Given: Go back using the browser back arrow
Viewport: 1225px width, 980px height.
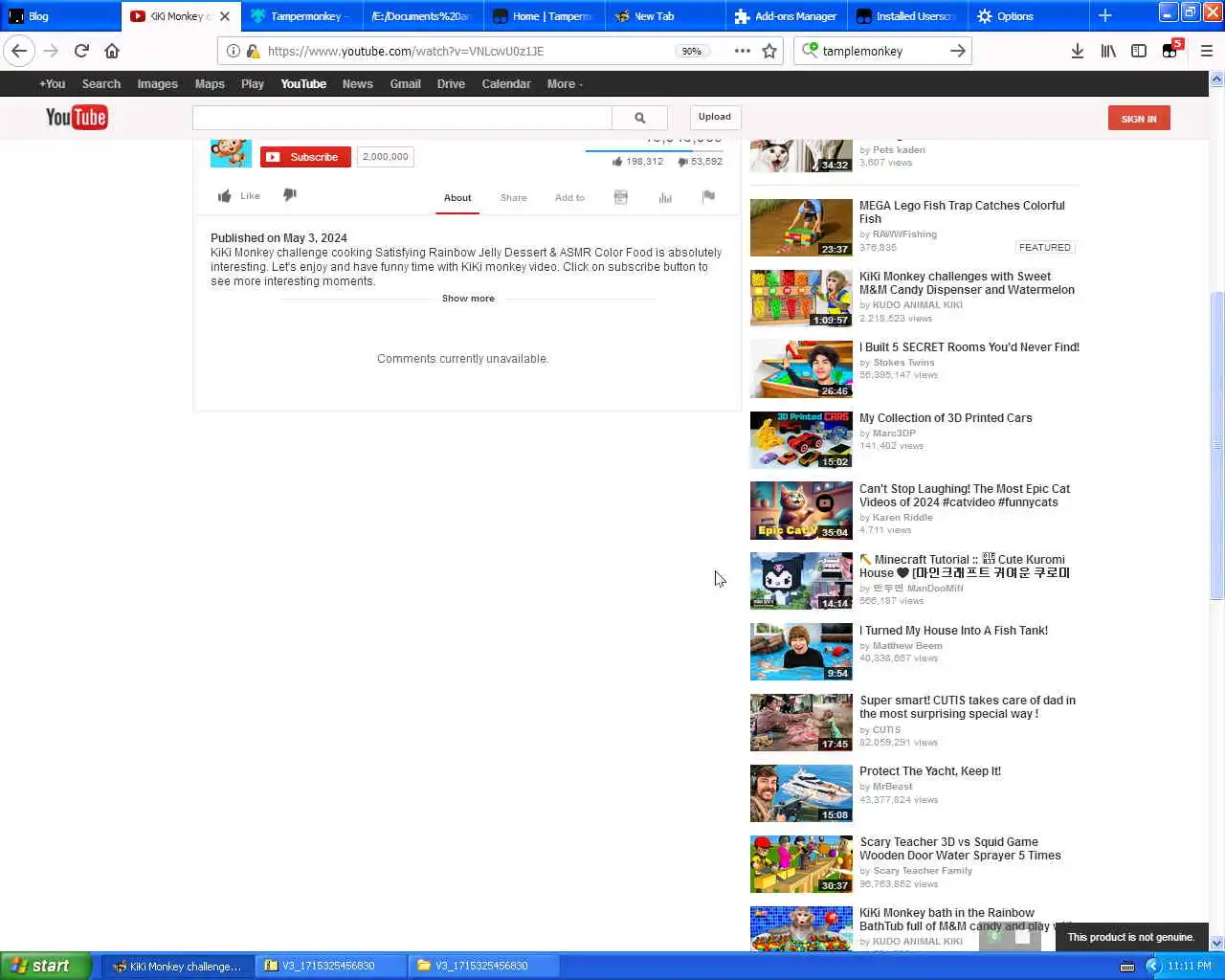Looking at the screenshot, I should [x=20, y=51].
